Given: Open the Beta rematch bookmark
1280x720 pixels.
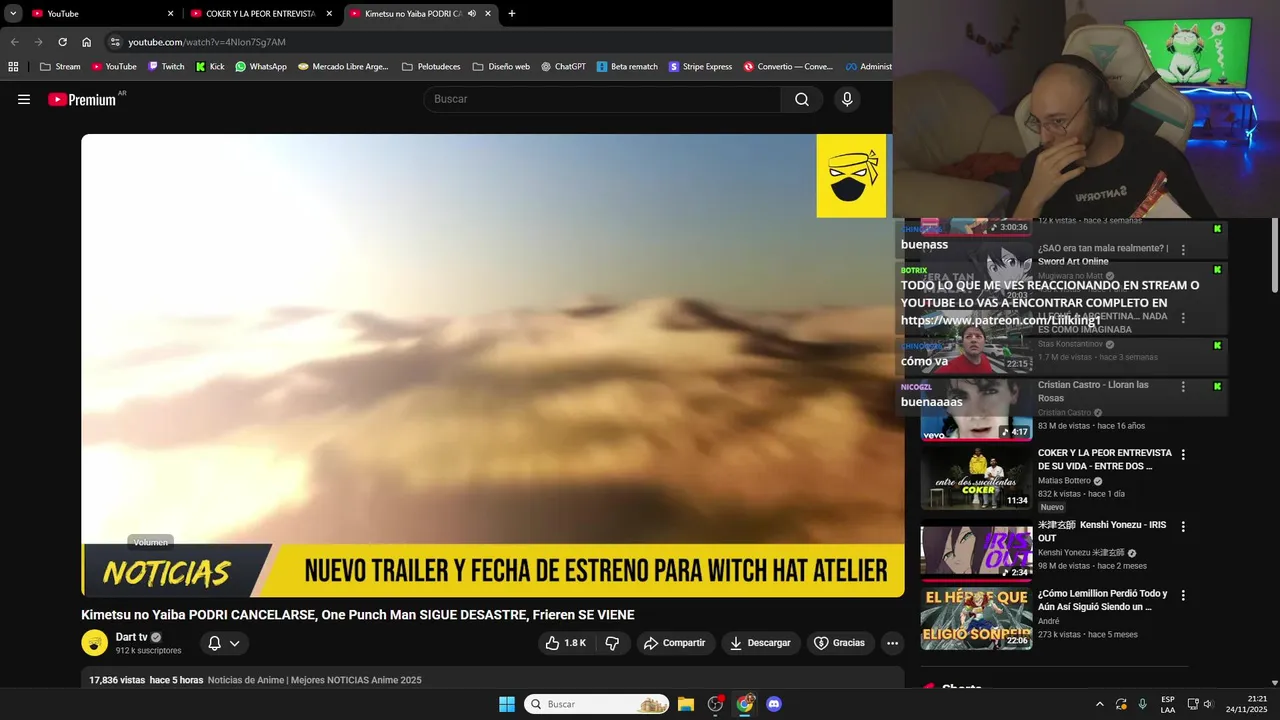Looking at the screenshot, I should point(627,67).
